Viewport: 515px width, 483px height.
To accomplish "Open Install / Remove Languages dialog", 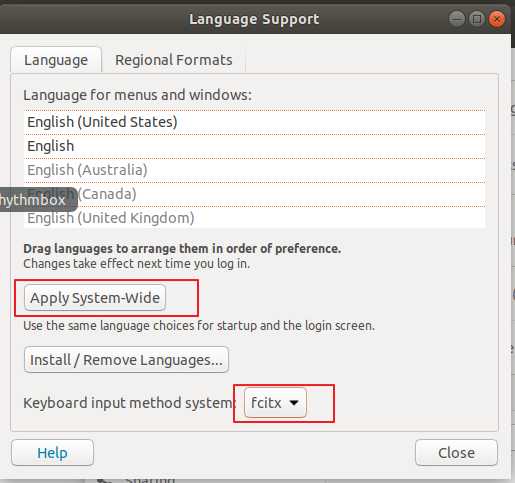I will 126,360.
